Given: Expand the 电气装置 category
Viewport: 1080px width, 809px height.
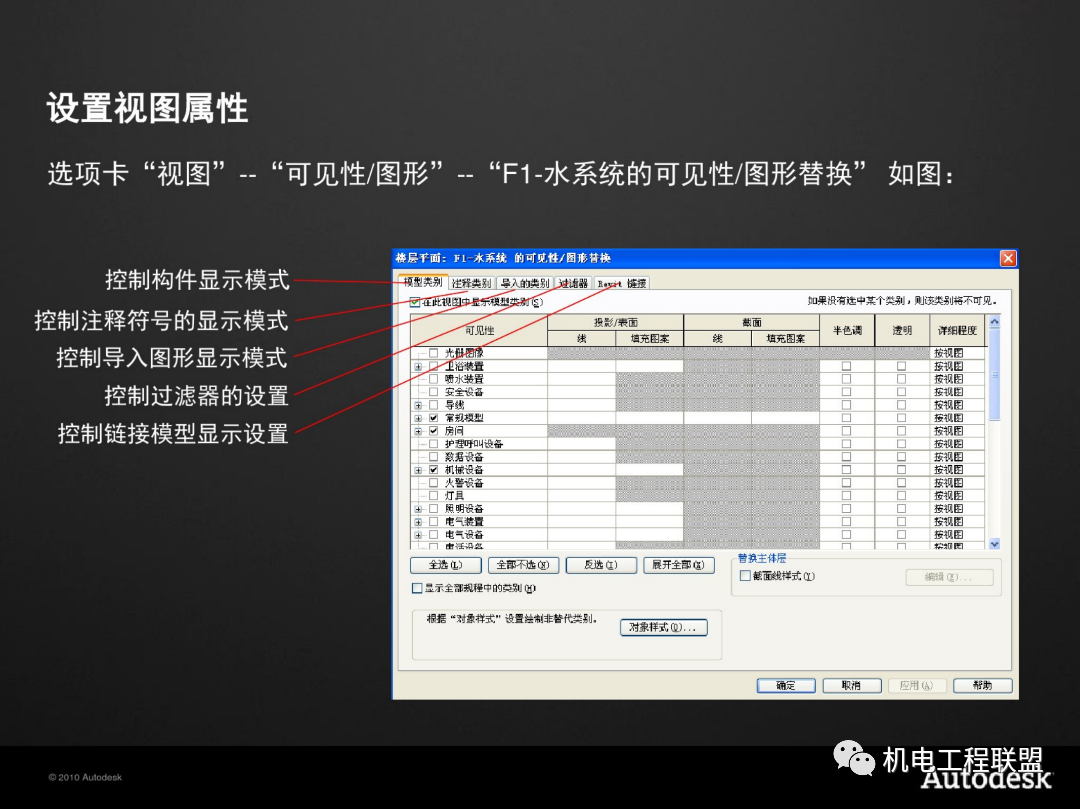Looking at the screenshot, I should pos(418,522).
